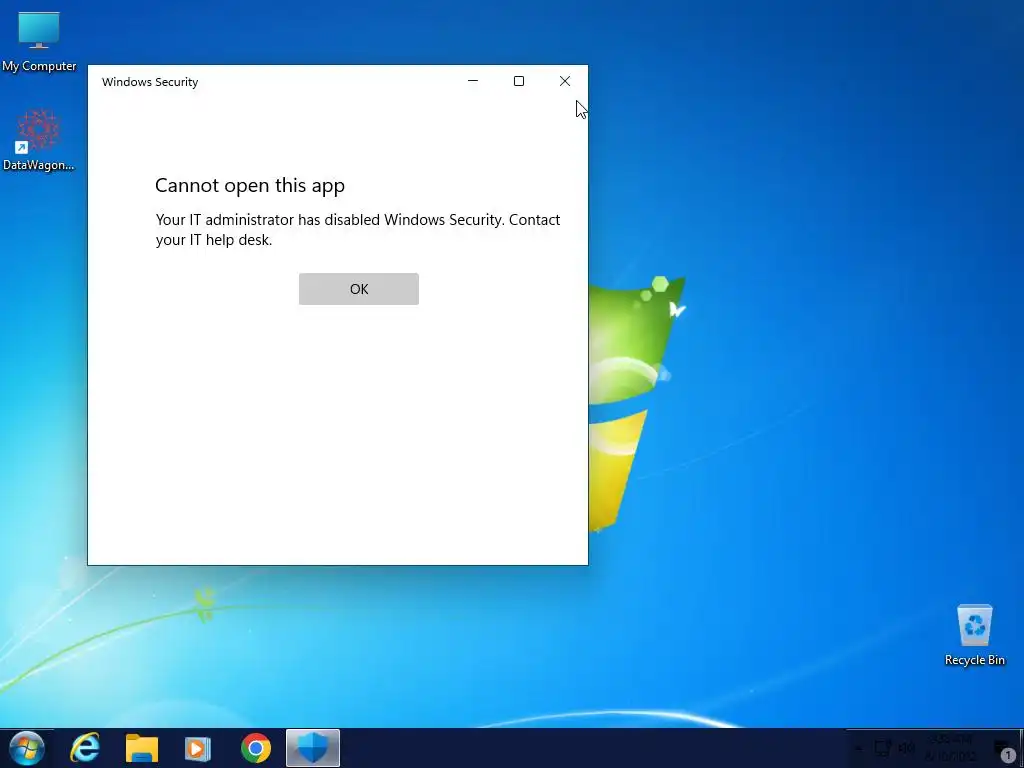1024x768 pixels.
Task: Open the volume speaker tray icon
Action: [x=906, y=748]
